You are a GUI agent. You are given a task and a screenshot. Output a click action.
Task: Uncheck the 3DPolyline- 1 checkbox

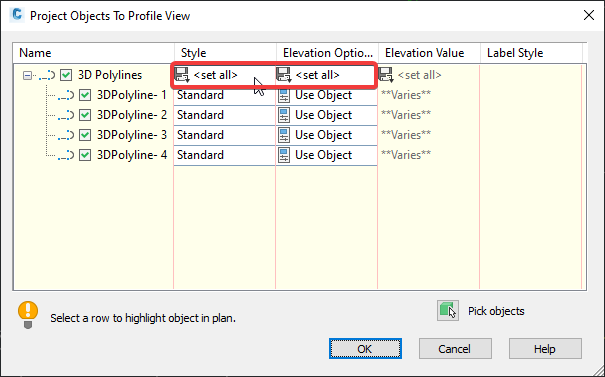tap(85, 95)
